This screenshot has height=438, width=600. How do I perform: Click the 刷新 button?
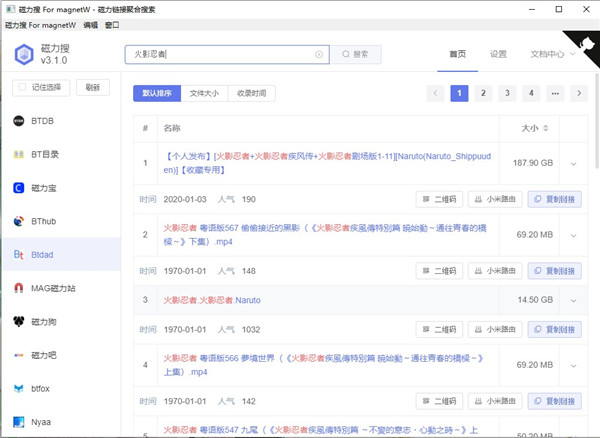pyautogui.click(x=93, y=88)
